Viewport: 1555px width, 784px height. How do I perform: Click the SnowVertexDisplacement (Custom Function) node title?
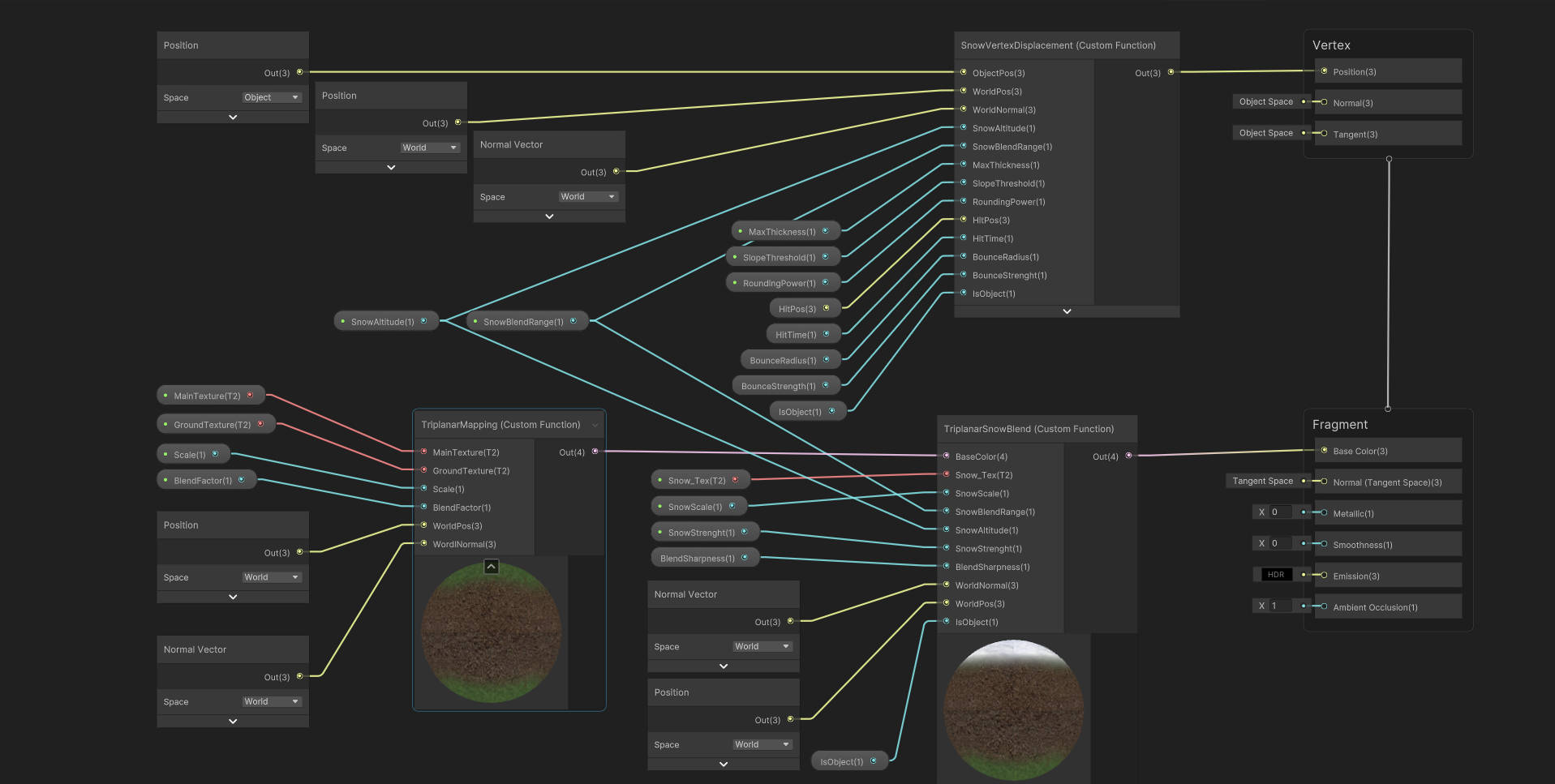coord(1059,45)
